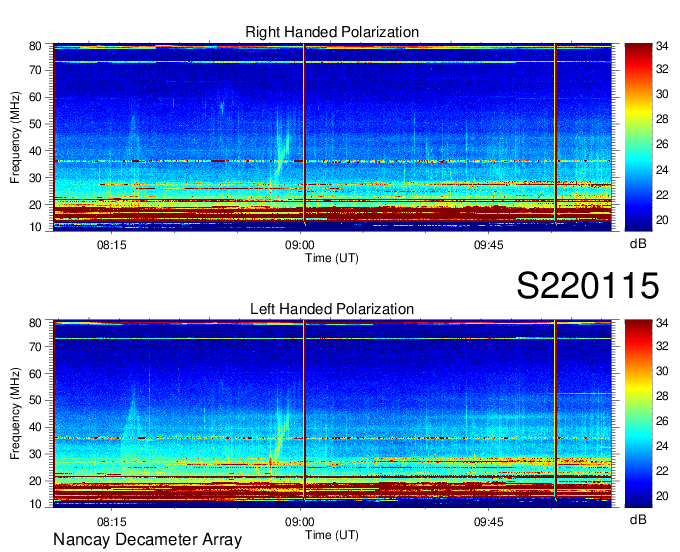Click the dB color bar of the left-handed plot
Viewport: 680px width, 552px height.
638,414
